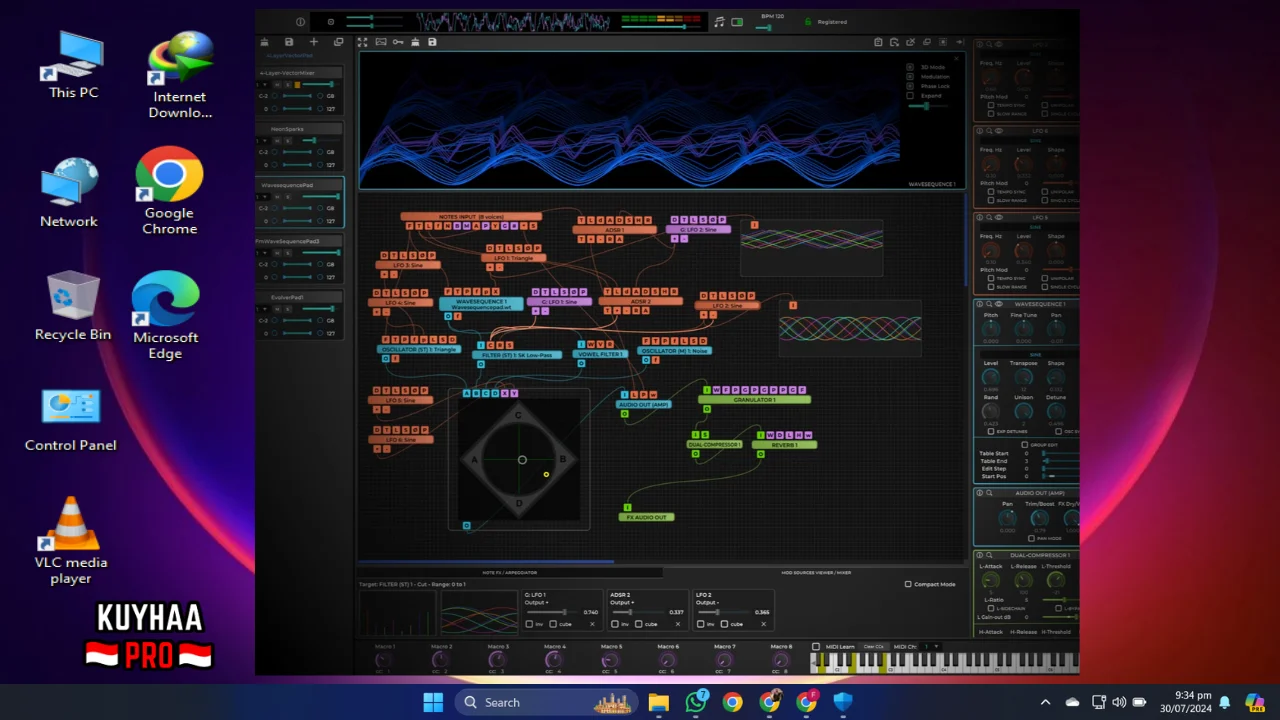Remove the G: LFO 1 mod source with X
The width and height of the screenshot is (1280, 720).
592,624
